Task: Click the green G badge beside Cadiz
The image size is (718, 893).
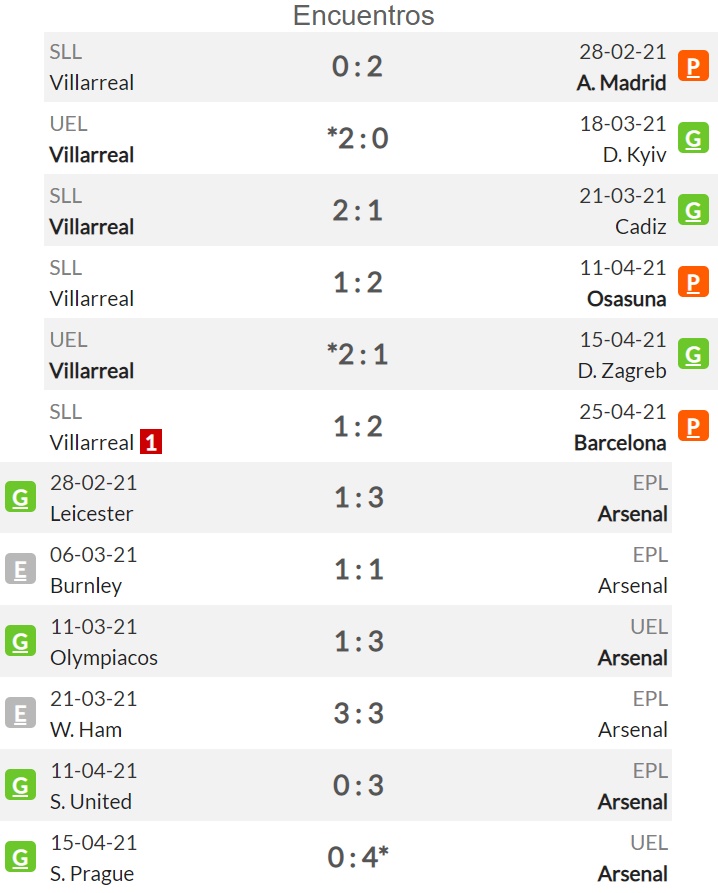Action: click(x=693, y=210)
